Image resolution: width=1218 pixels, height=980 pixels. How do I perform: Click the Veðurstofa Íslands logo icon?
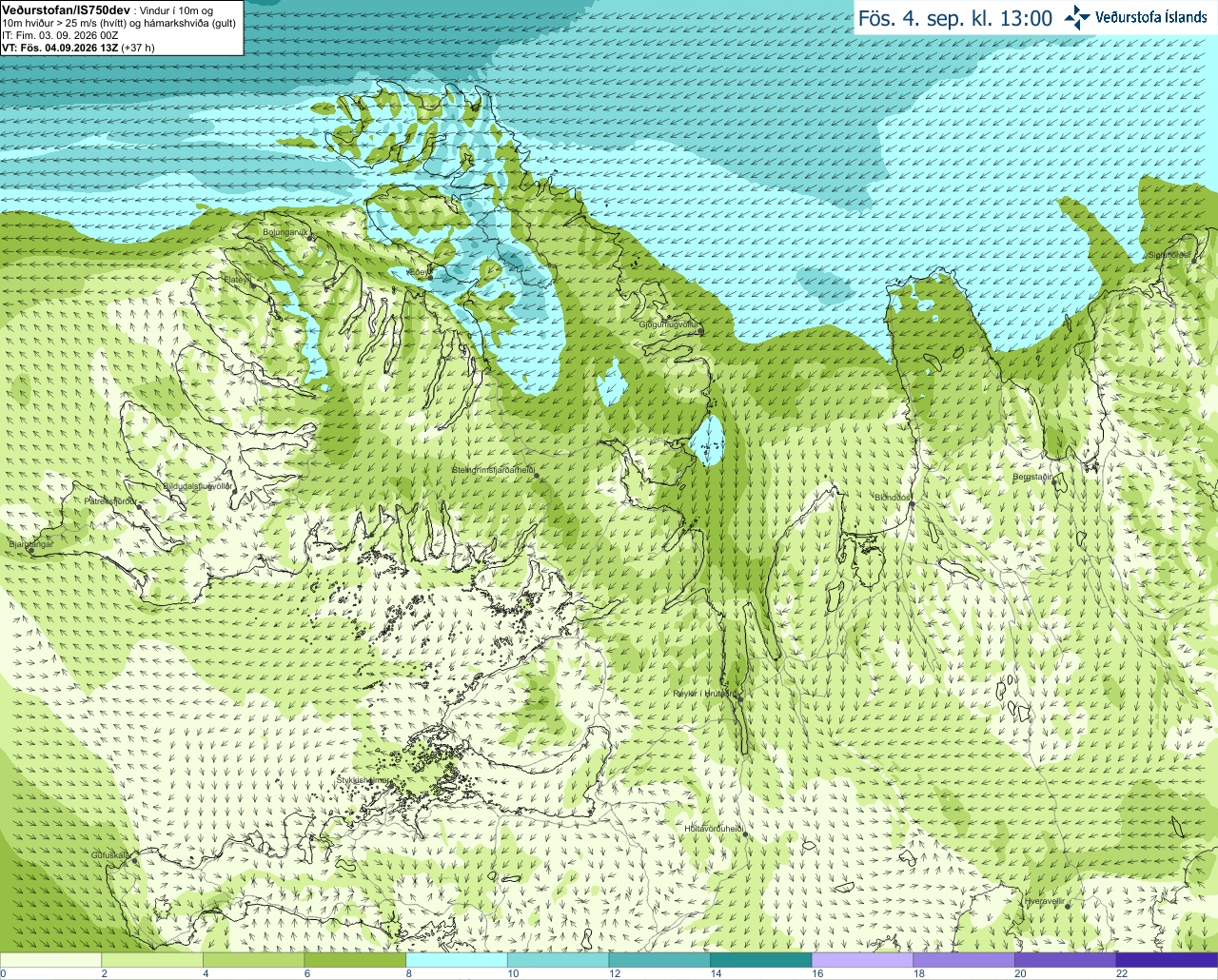click(x=1077, y=17)
